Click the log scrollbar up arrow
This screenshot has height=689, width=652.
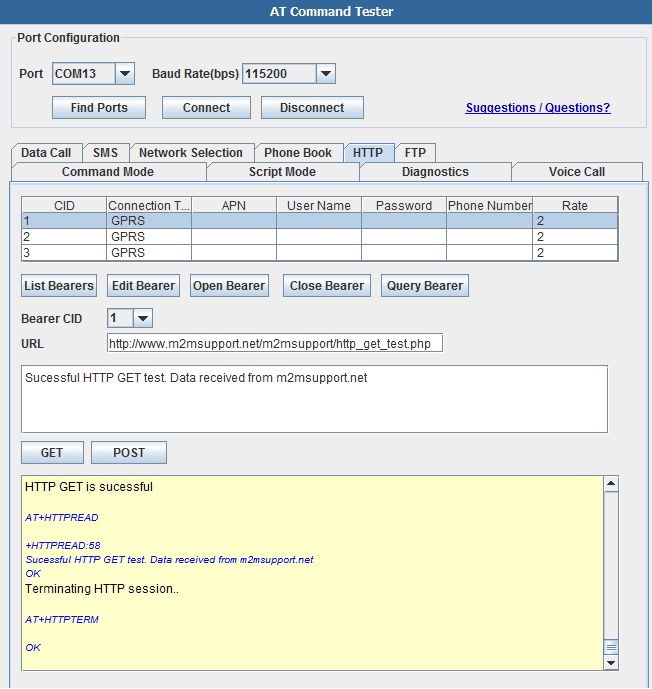(x=611, y=484)
